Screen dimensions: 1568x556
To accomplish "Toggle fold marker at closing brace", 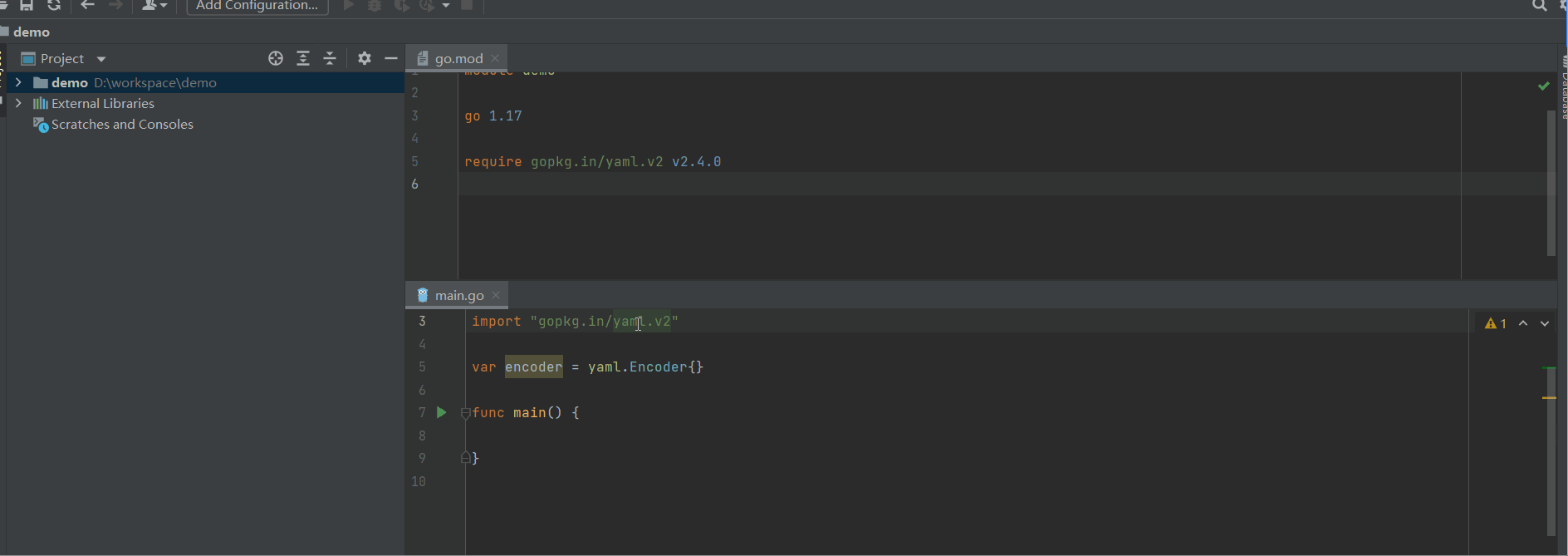I will tap(465, 458).
